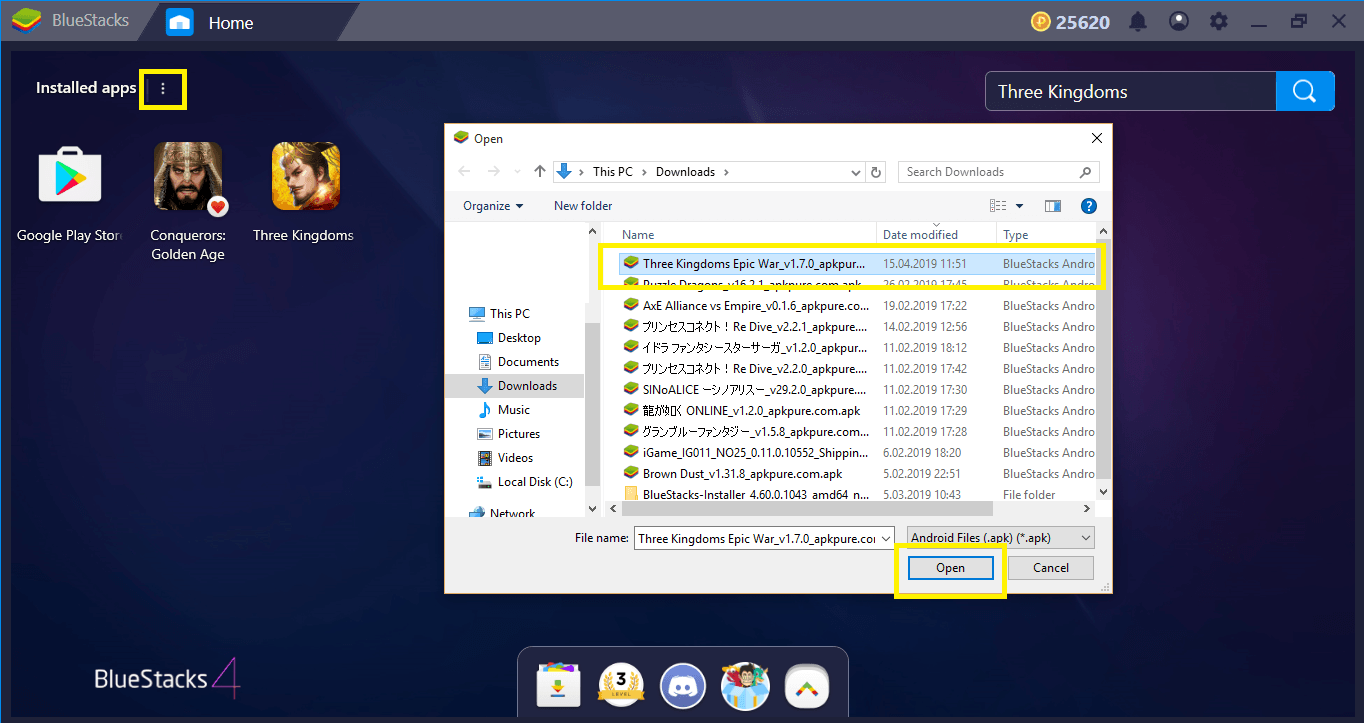1364x723 pixels.
Task: Click This PC in address breadcrumb
Action: pos(612,172)
